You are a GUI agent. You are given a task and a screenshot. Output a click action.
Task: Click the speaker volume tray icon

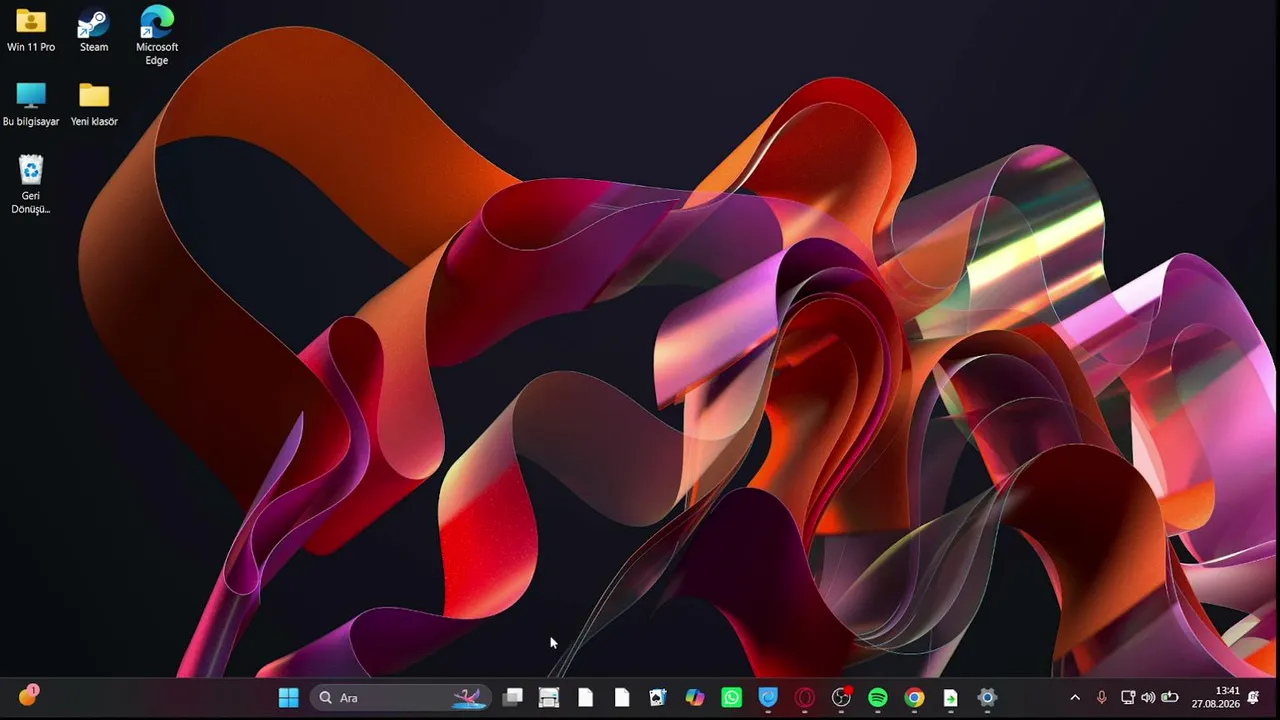pos(1148,697)
